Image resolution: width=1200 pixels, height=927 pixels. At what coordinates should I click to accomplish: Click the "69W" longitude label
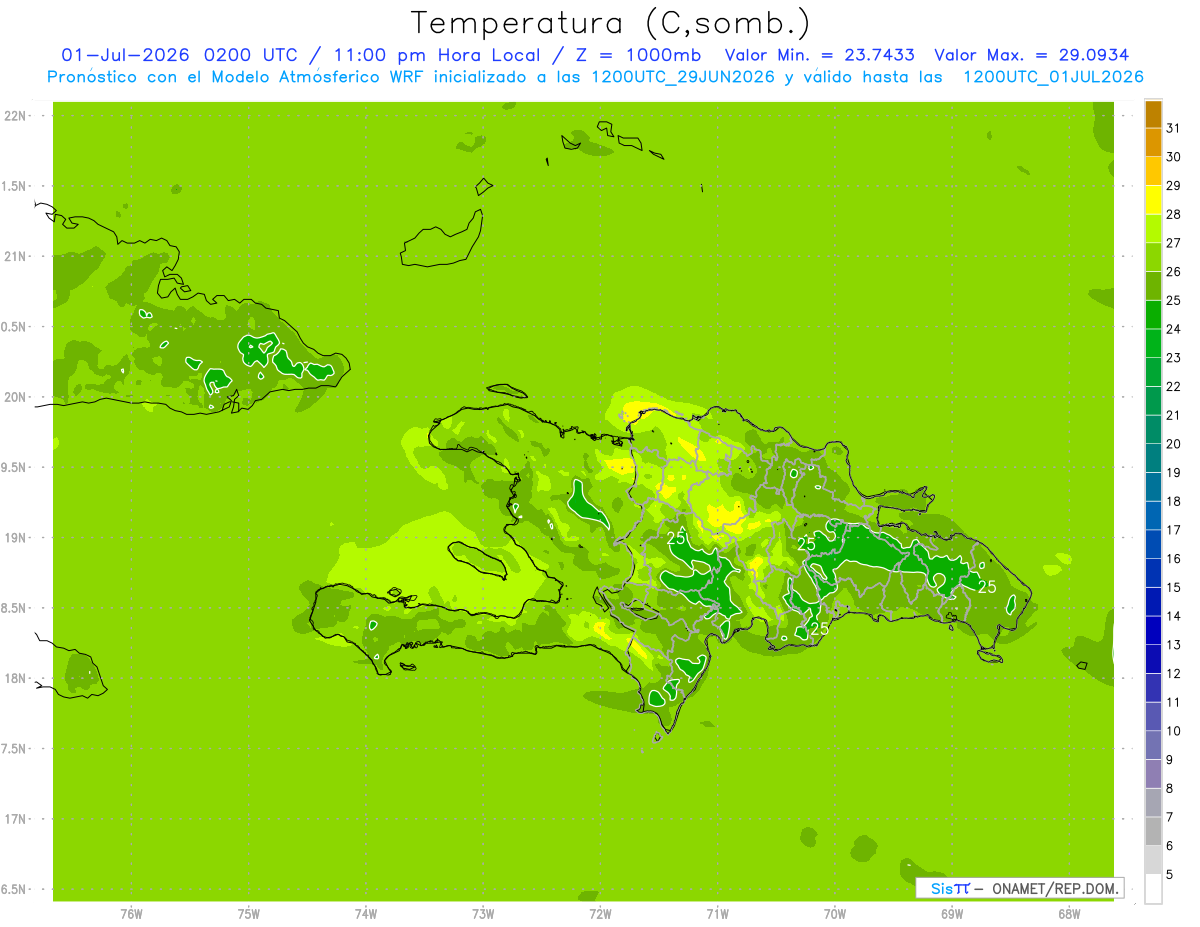coord(952,913)
